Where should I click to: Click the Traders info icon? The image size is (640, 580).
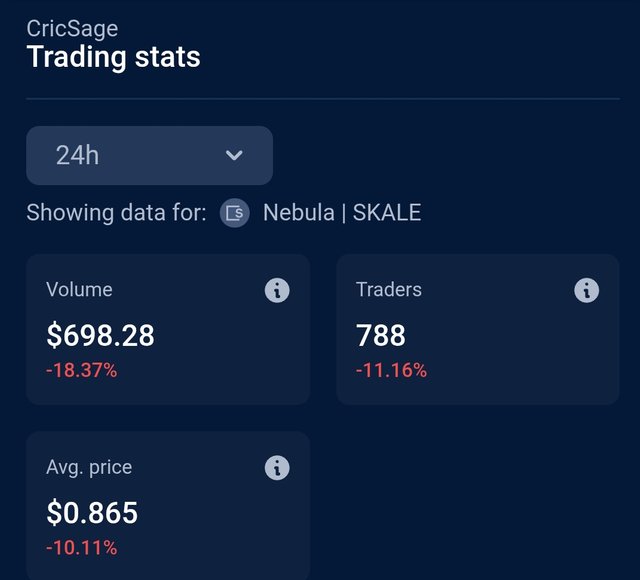point(587,291)
